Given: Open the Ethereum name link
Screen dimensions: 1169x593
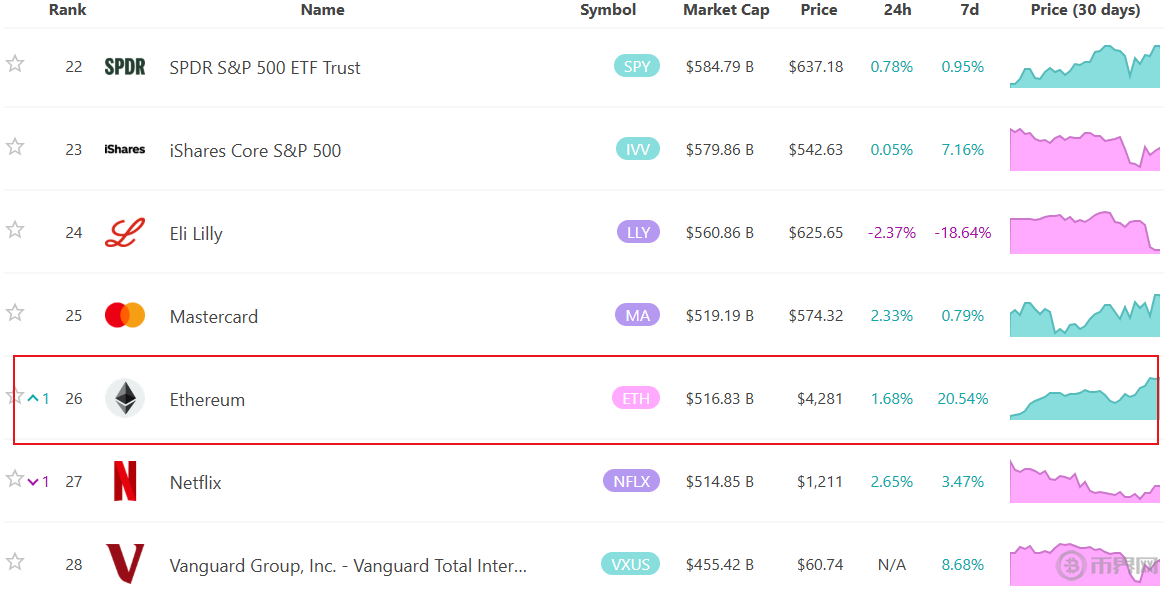Looking at the screenshot, I should [207, 400].
